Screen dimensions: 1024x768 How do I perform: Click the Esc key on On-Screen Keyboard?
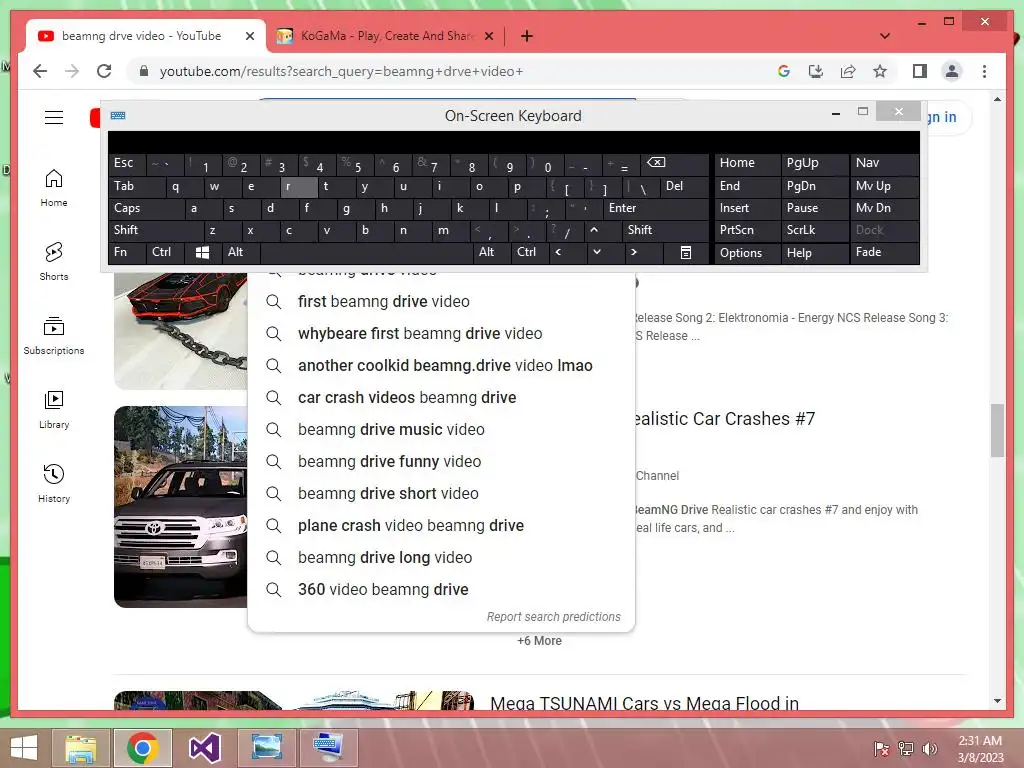(x=127, y=163)
